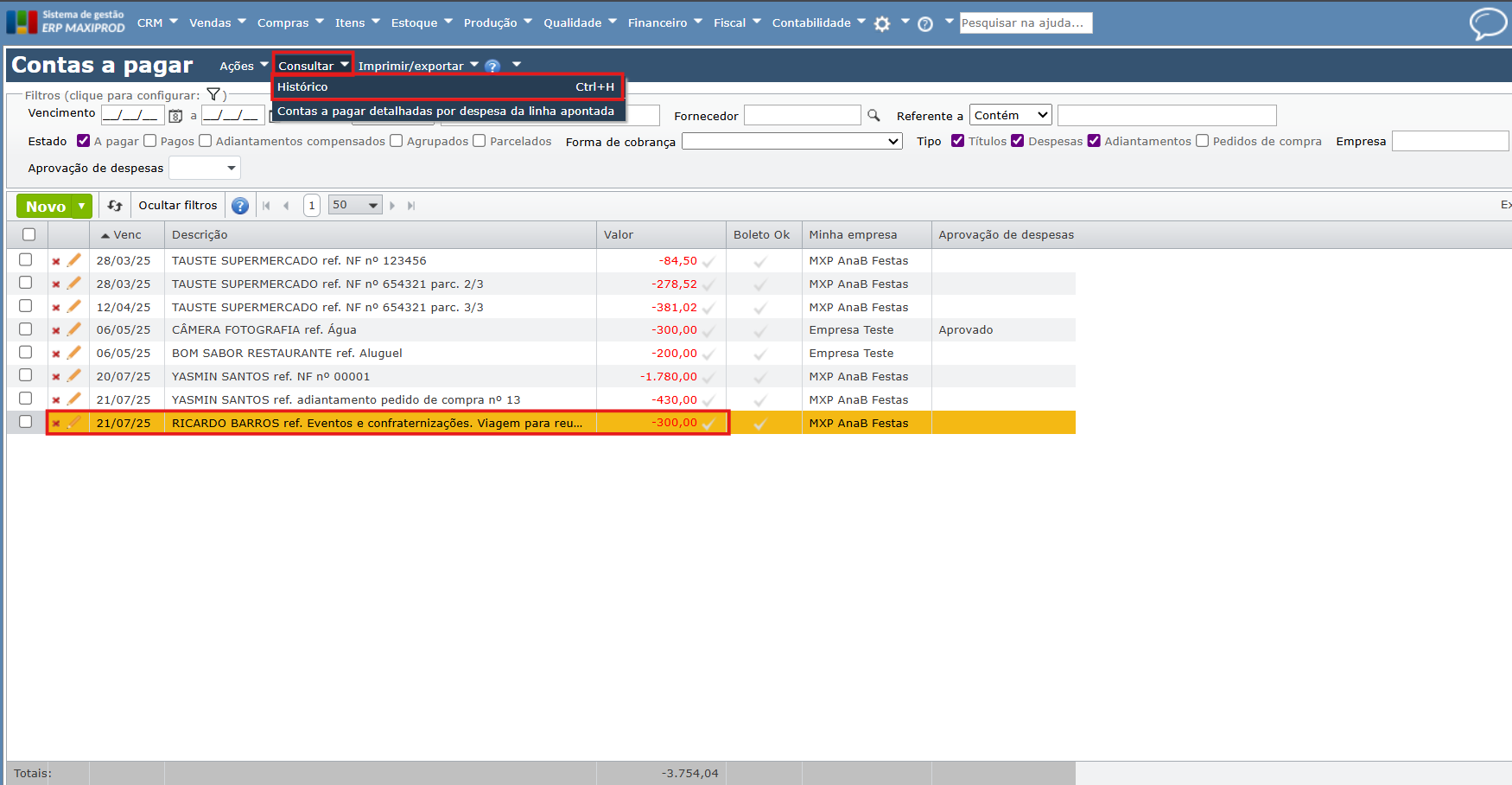Choose Contas a pagar detalhadas por despesa

[448, 112]
